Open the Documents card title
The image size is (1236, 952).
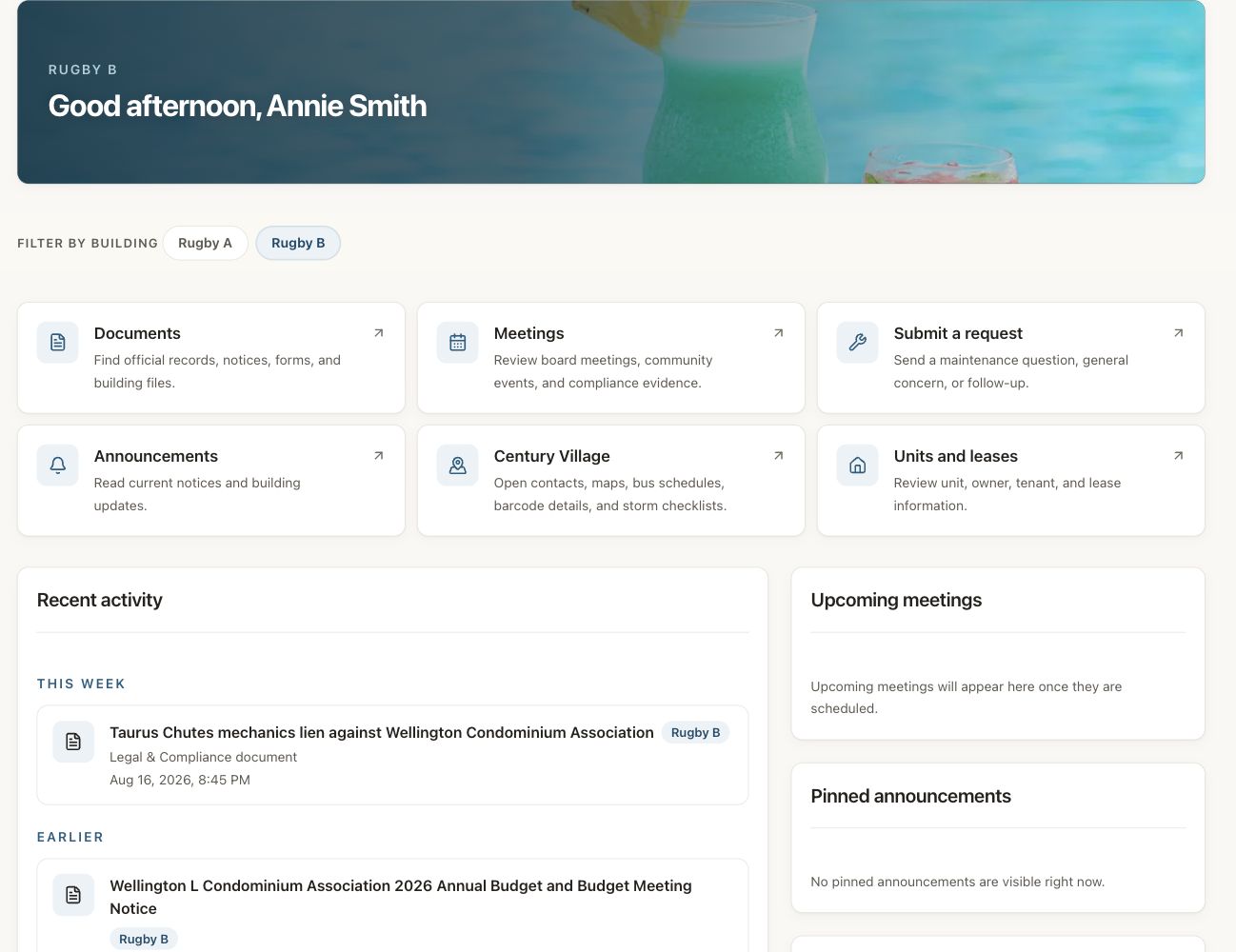click(137, 333)
